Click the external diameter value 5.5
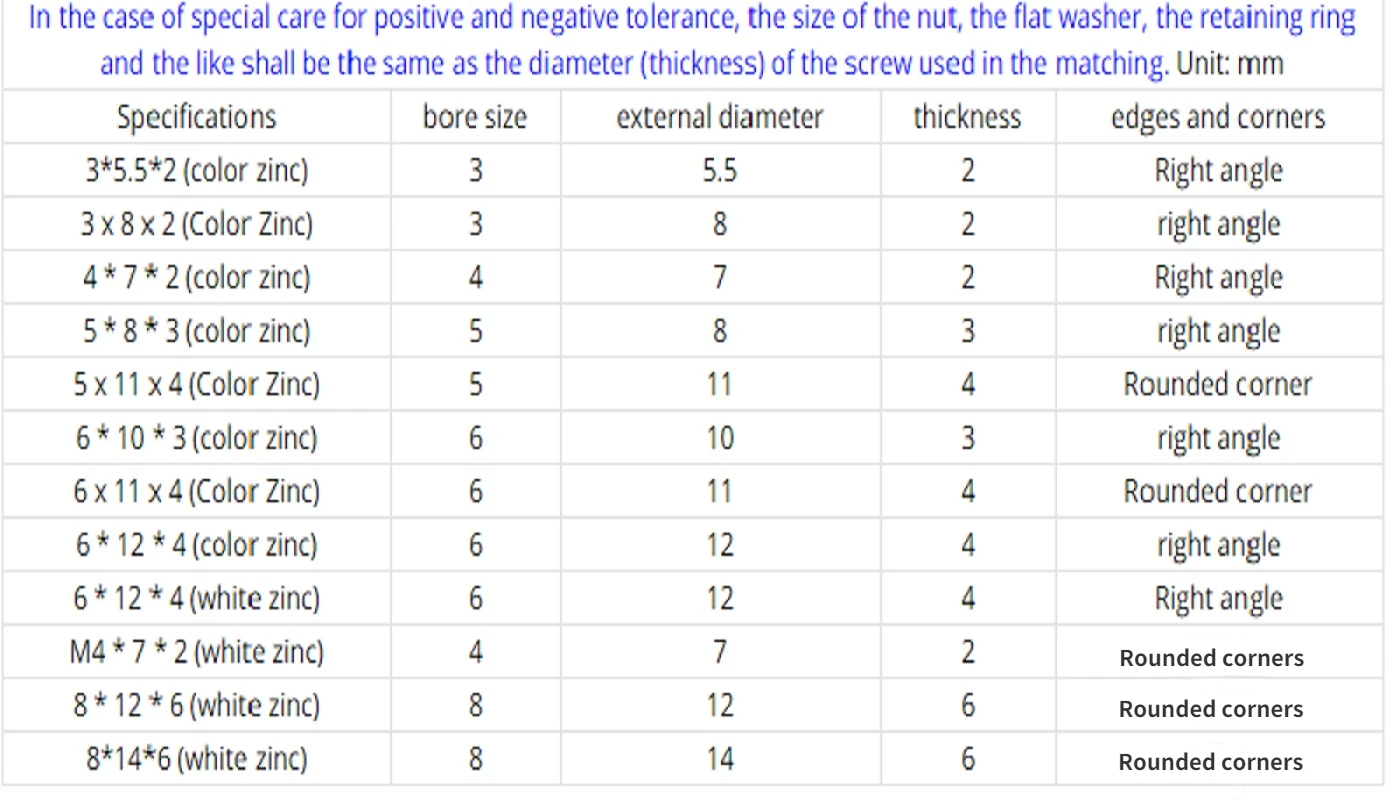This screenshot has width=1400, height=800. pyautogui.click(x=719, y=170)
